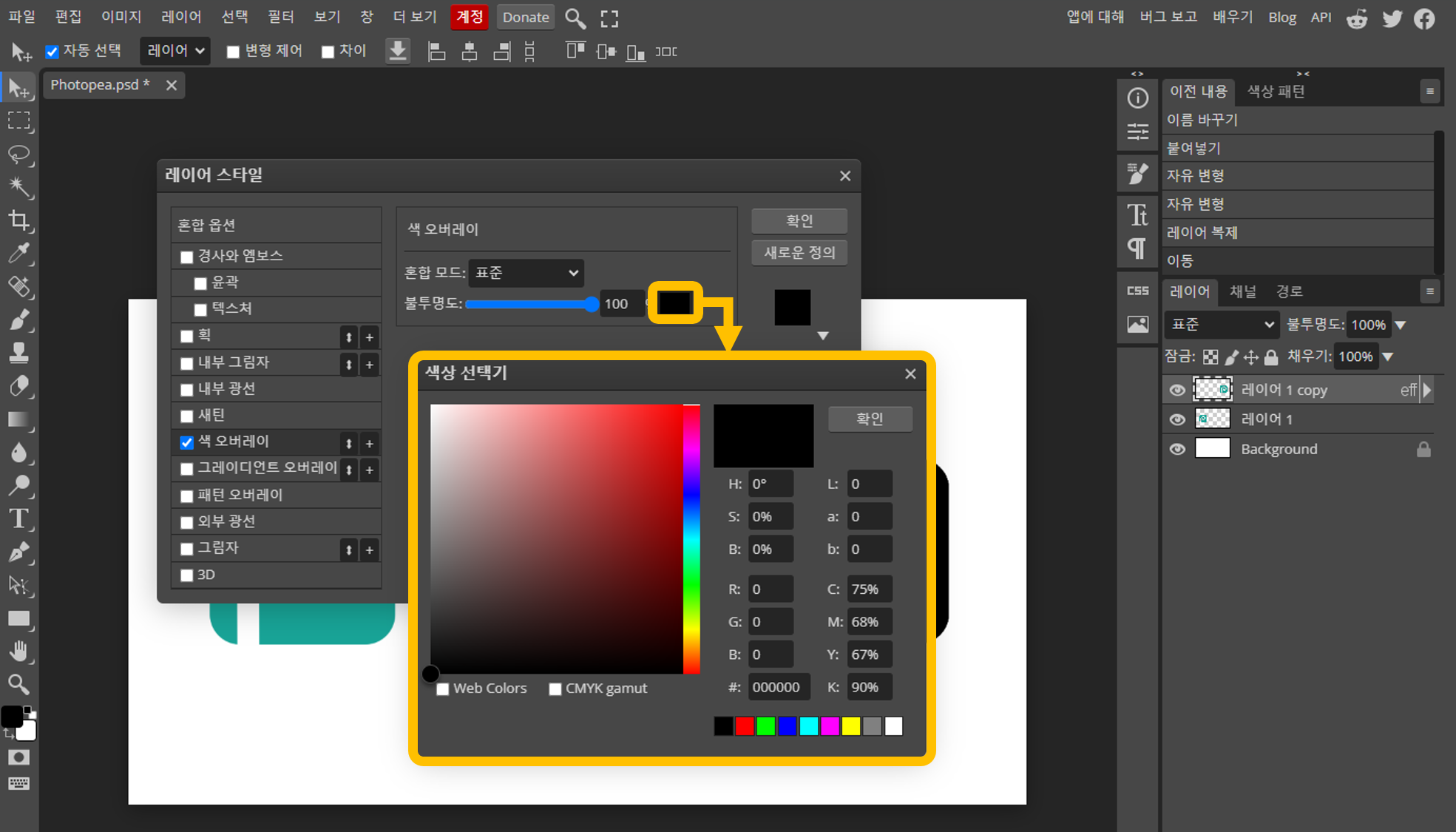The image size is (1456, 832).
Task: Click the 새로운 정의 button
Action: [x=799, y=253]
